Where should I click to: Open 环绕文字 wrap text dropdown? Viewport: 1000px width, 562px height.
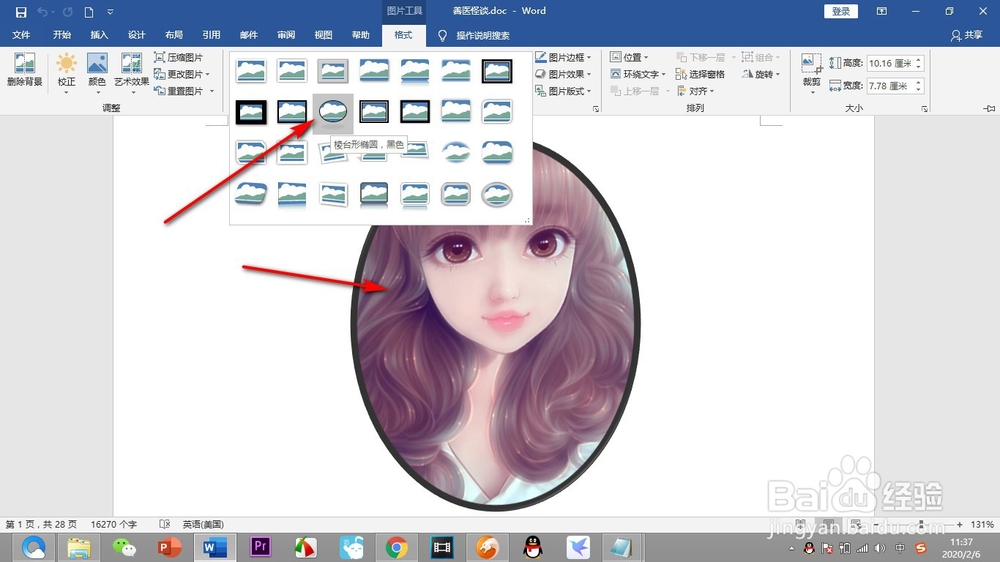coord(638,74)
